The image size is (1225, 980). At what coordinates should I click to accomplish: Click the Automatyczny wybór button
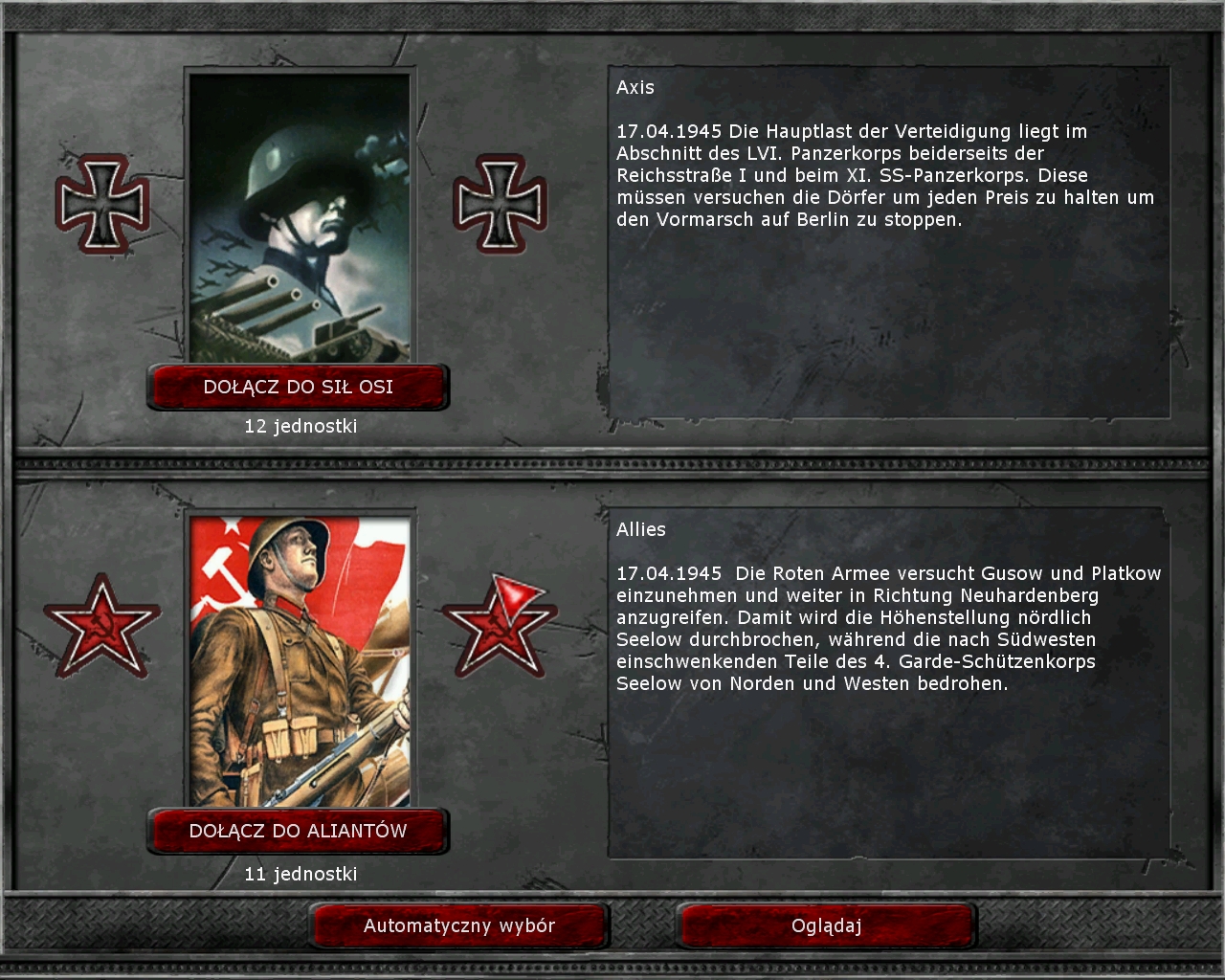(x=459, y=925)
